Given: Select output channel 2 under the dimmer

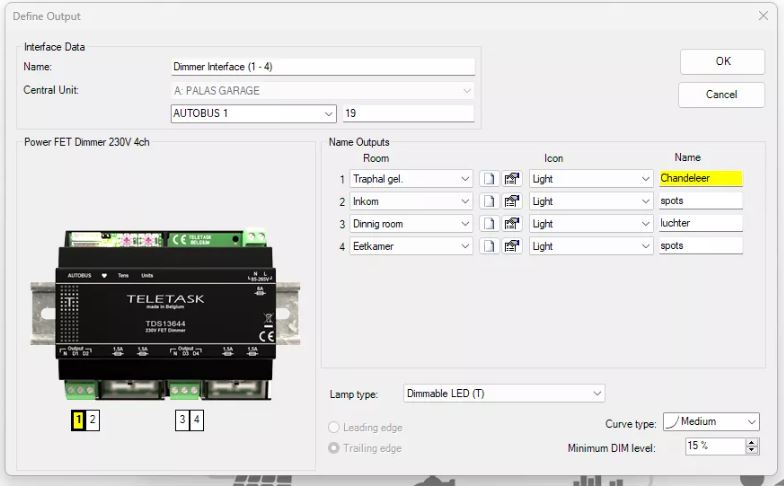Looking at the screenshot, I should tap(92, 421).
